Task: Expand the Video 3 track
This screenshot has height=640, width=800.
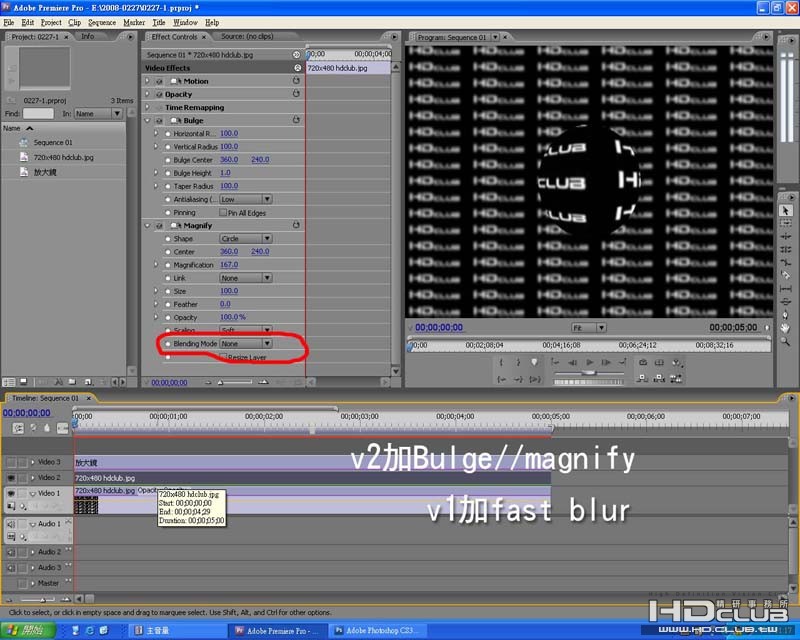Action: 33,462
